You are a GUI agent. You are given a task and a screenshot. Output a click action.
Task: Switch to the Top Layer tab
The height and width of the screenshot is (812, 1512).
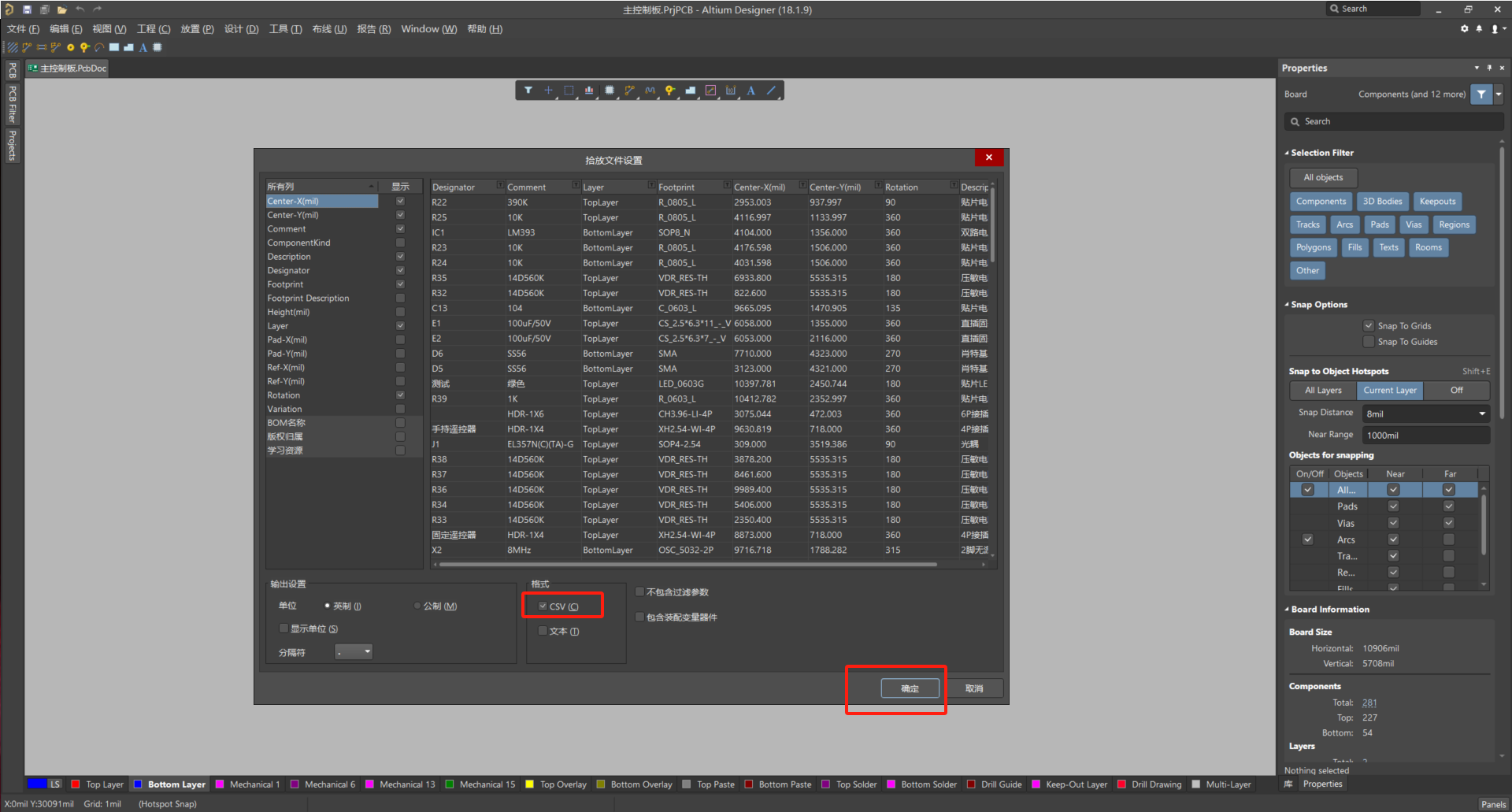(x=104, y=784)
